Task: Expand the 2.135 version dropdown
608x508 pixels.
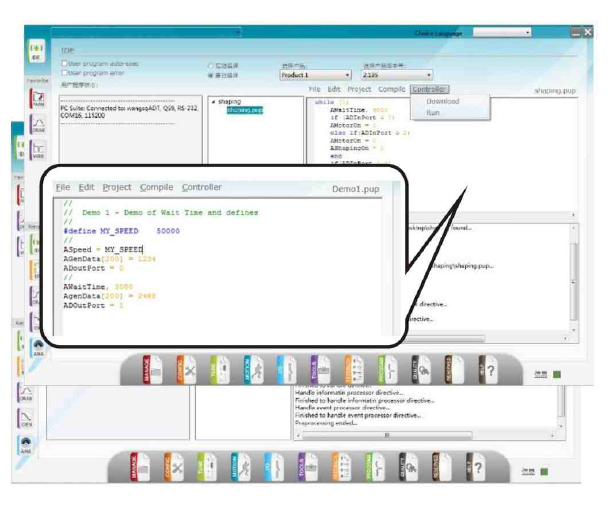Action: click(397, 75)
